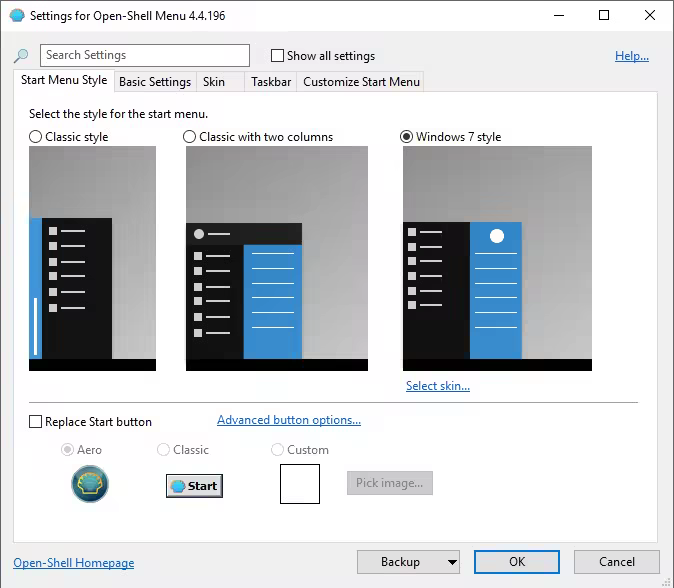This screenshot has width=674, height=588.
Task: Tick the Replace Start button checkbox
Action: 35,422
